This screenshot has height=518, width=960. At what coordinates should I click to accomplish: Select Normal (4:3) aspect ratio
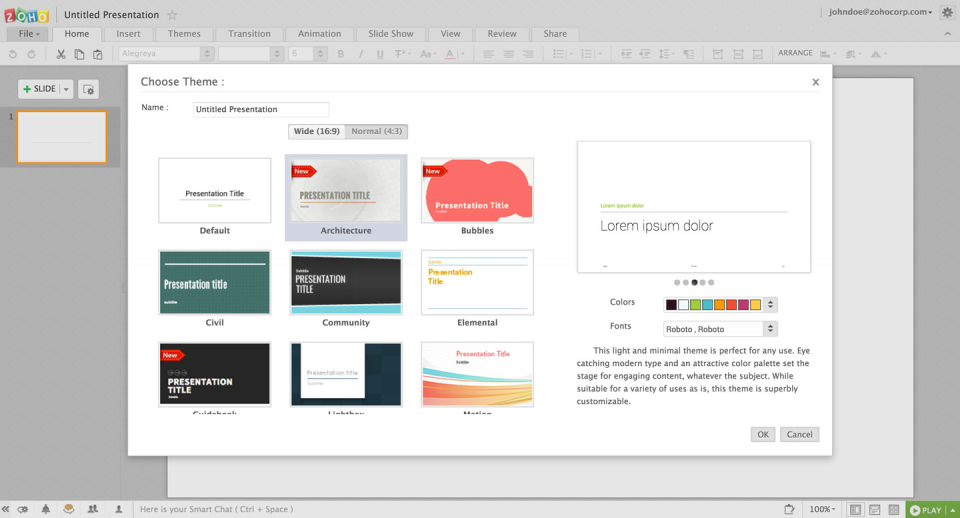(x=377, y=131)
